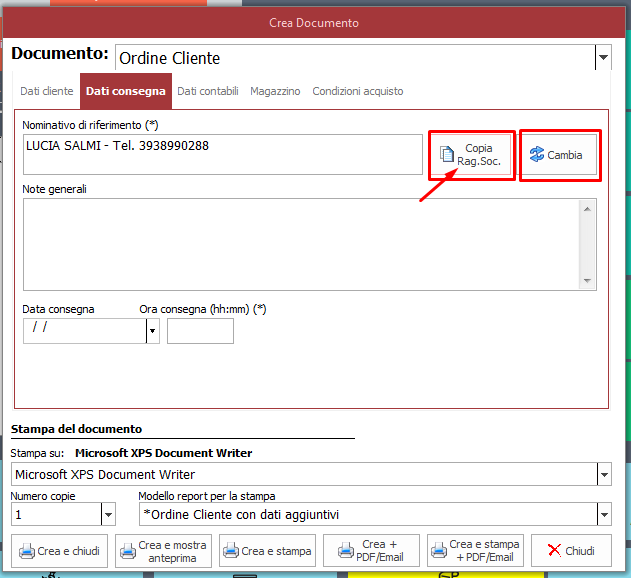
Task: Click Crea e stampa button
Action: (x=267, y=551)
